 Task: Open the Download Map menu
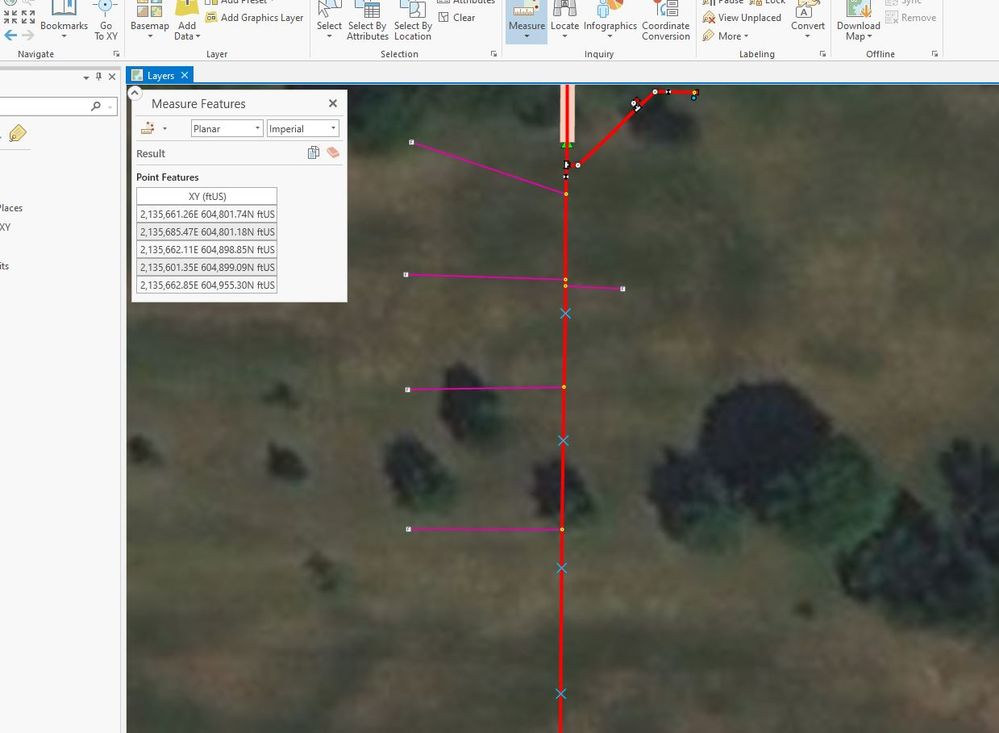pos(858,20)
